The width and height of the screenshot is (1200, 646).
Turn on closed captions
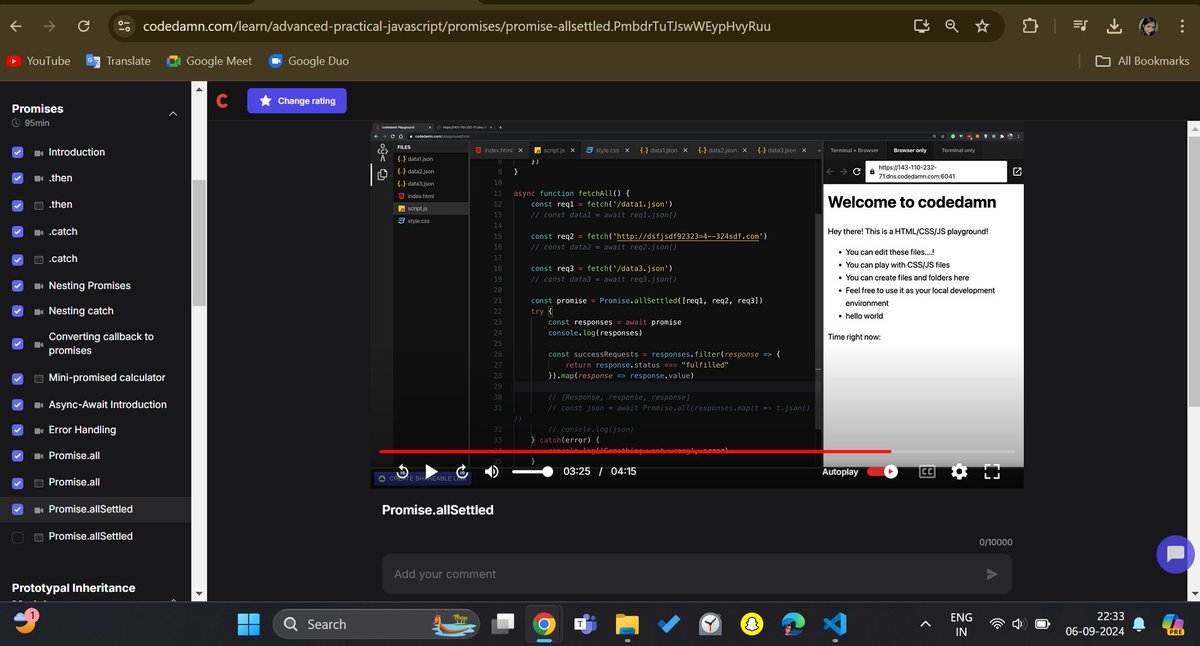coord(927,471)
